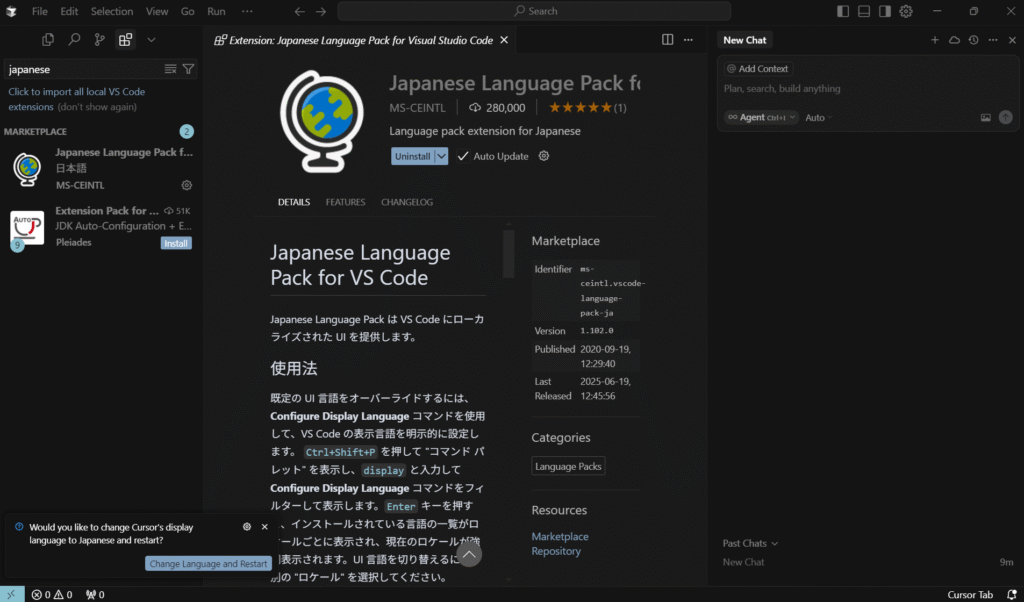Select the Extension Pack for Java list item
This screenshot has width=1024, height=602.
pos(101,227)
